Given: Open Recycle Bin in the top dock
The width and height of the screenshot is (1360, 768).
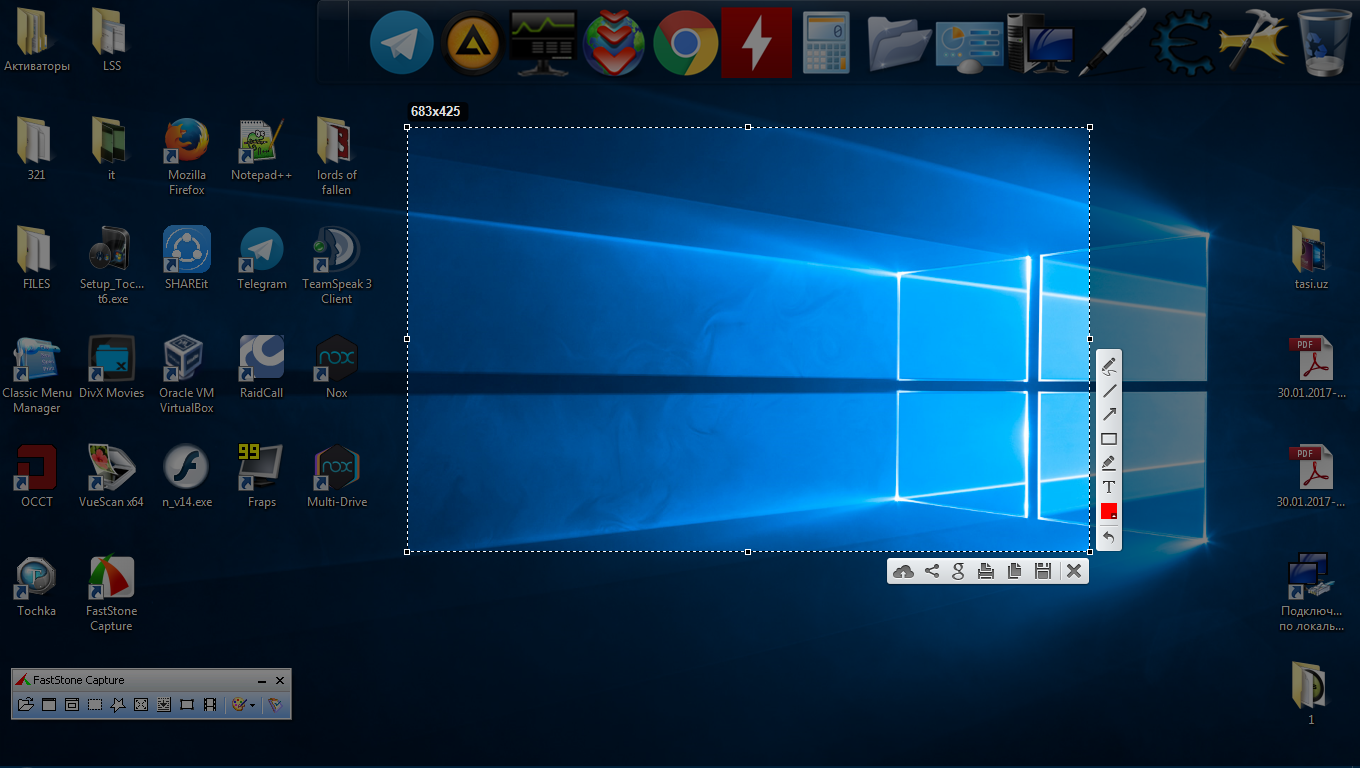Looking at the screenshot, I should [x=1325, y=43].
